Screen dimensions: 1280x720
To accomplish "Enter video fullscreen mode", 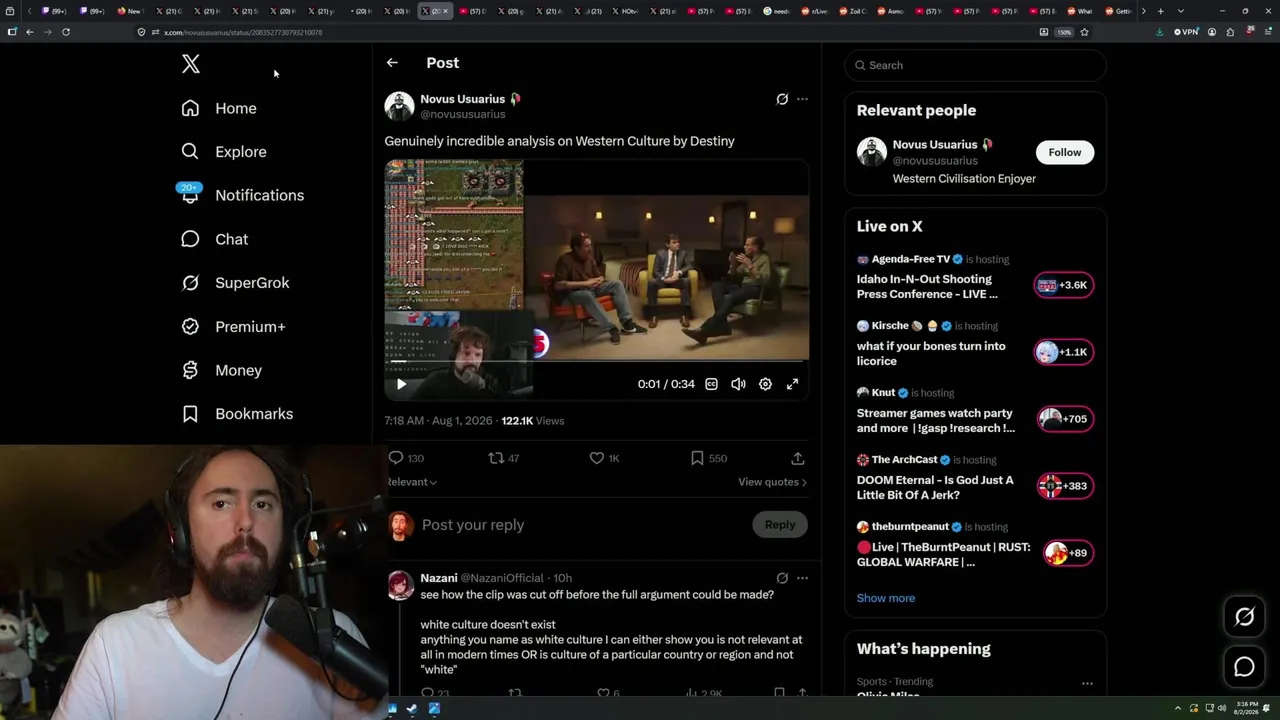I will click(x=792, y=384).
